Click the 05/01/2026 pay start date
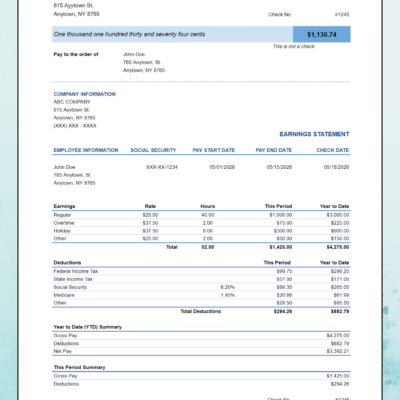400x400 pixels. tap(222, 167)
